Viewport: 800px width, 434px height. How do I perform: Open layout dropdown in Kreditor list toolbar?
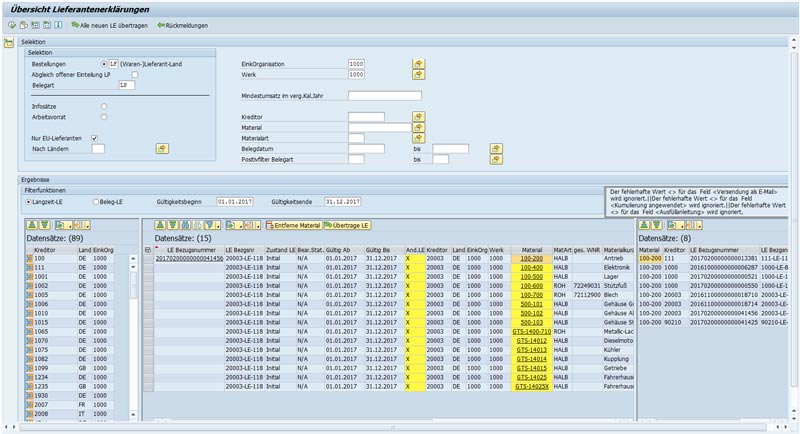click(82, 225)
